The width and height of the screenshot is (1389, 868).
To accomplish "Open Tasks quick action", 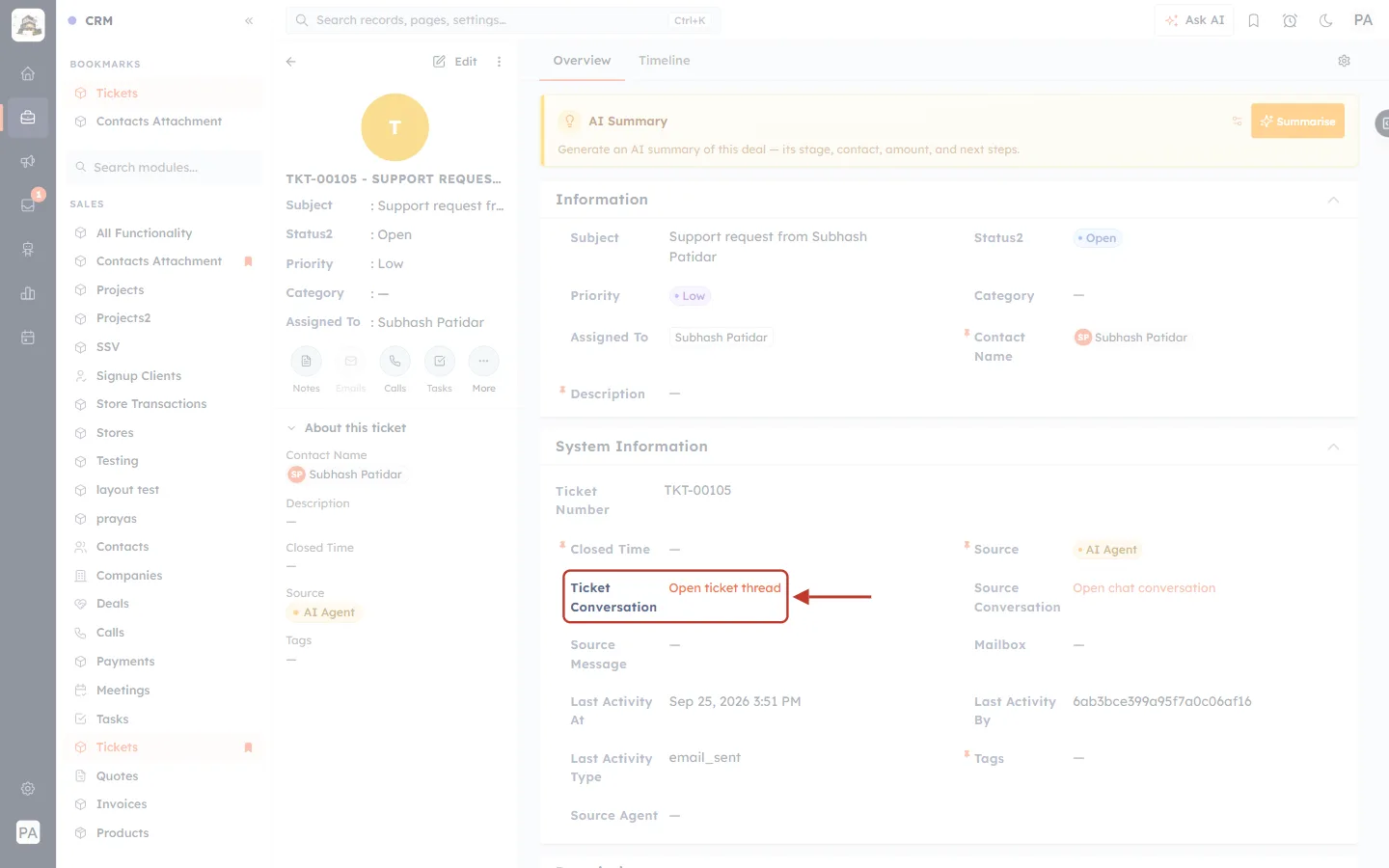I will [x=439, y=362].
